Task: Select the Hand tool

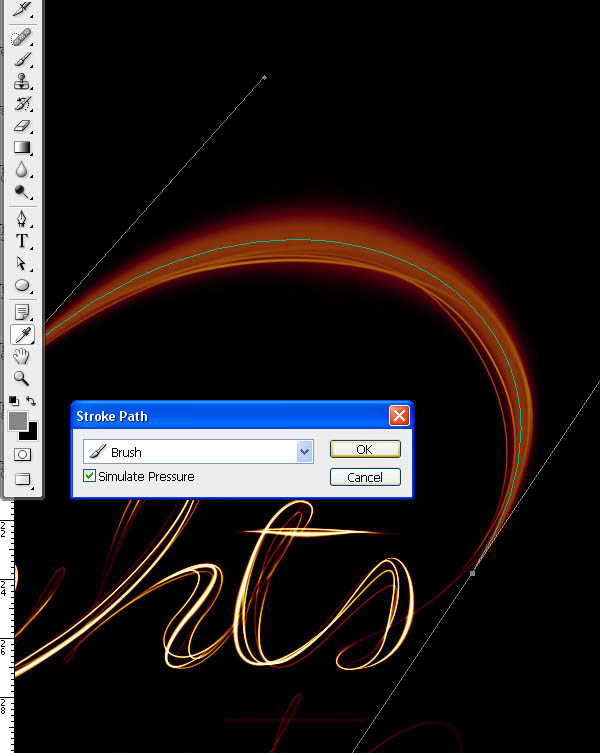Action: click(21, 356)
